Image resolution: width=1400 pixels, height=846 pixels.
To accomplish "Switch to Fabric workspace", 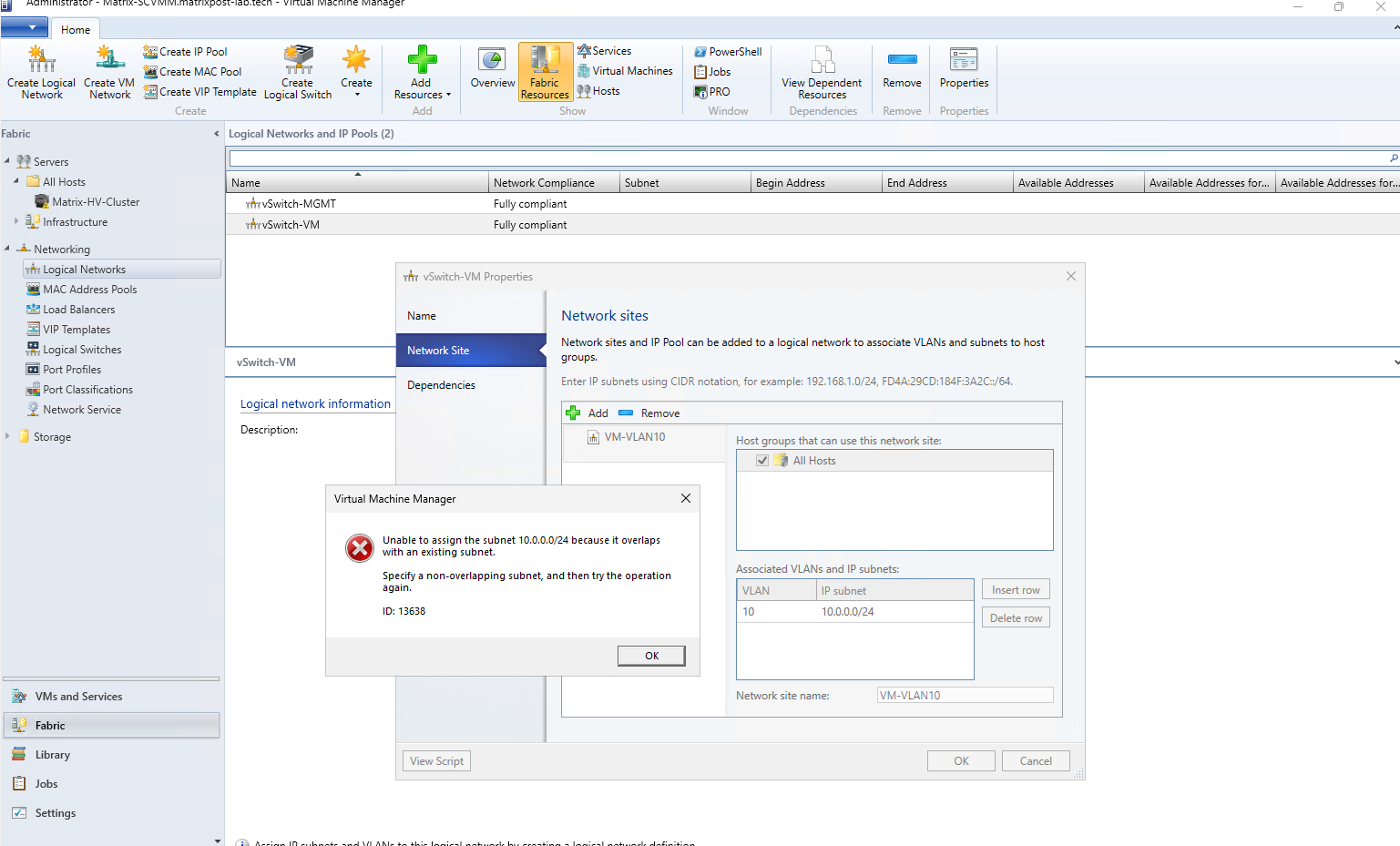I will coord(111,726).
